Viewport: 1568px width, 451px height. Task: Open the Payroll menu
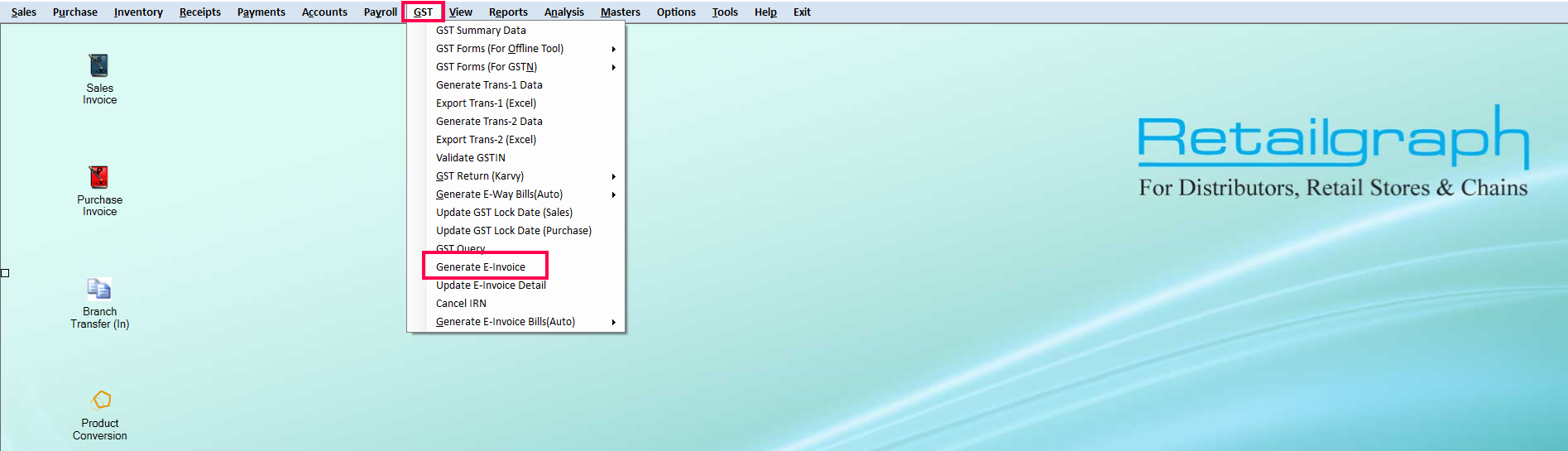[381, 12]
